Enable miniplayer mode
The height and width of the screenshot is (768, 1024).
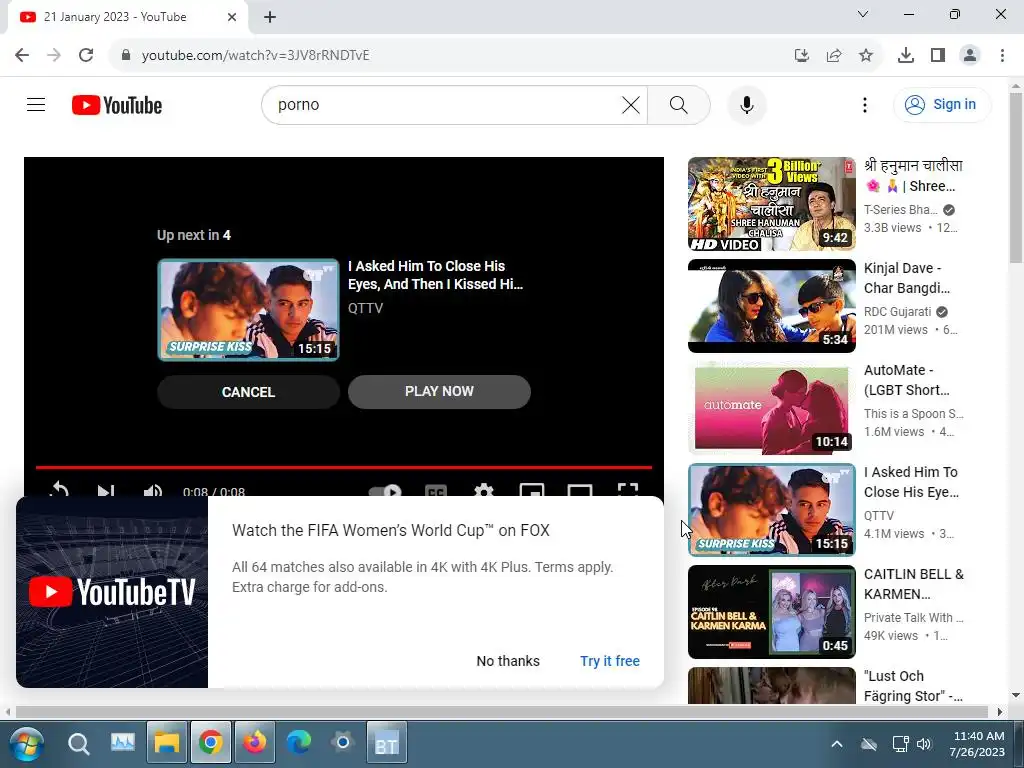532,490
